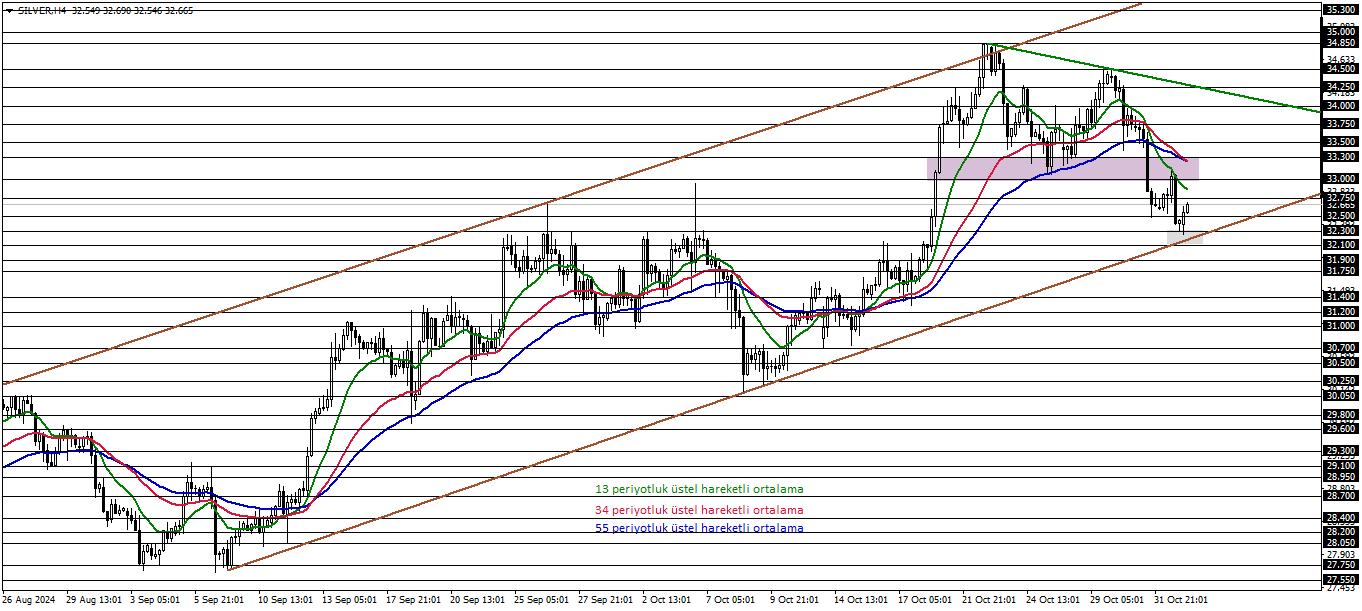This screenshot has height=611, width=1362.
Task: Click the blue legend text '55 periyotluk üstel hareketli ortalama'
Action: (x=699, y=527)
